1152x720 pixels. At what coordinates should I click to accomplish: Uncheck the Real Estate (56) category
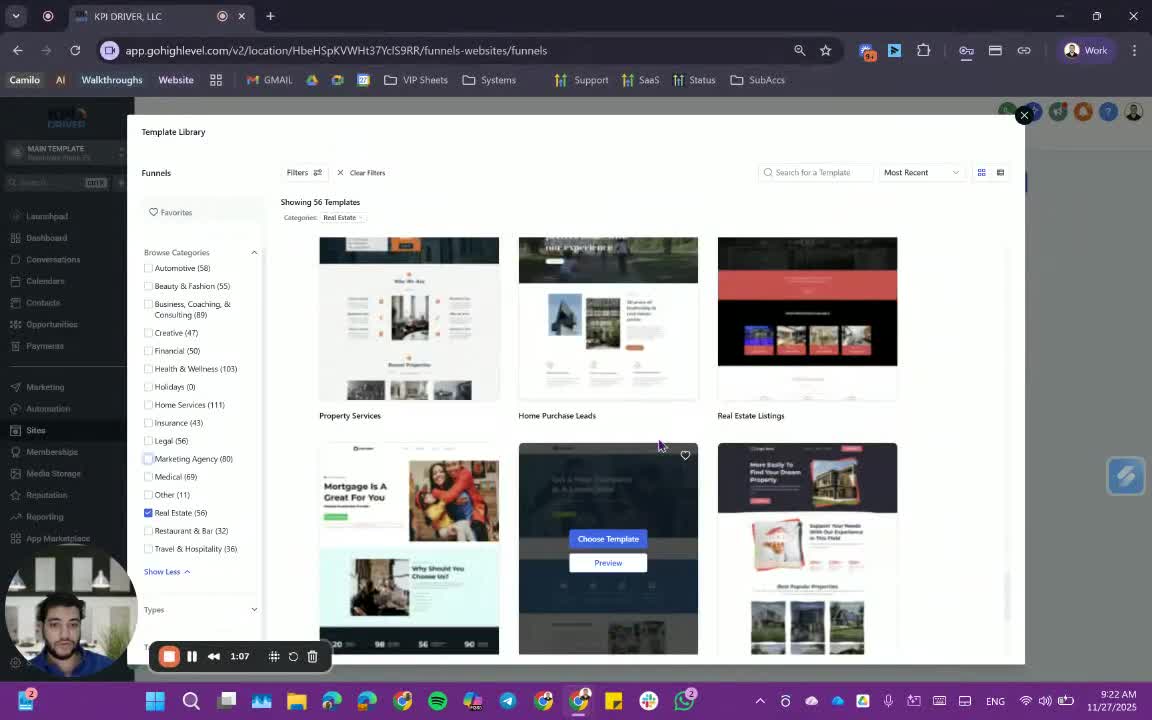[x=148, y=513]
